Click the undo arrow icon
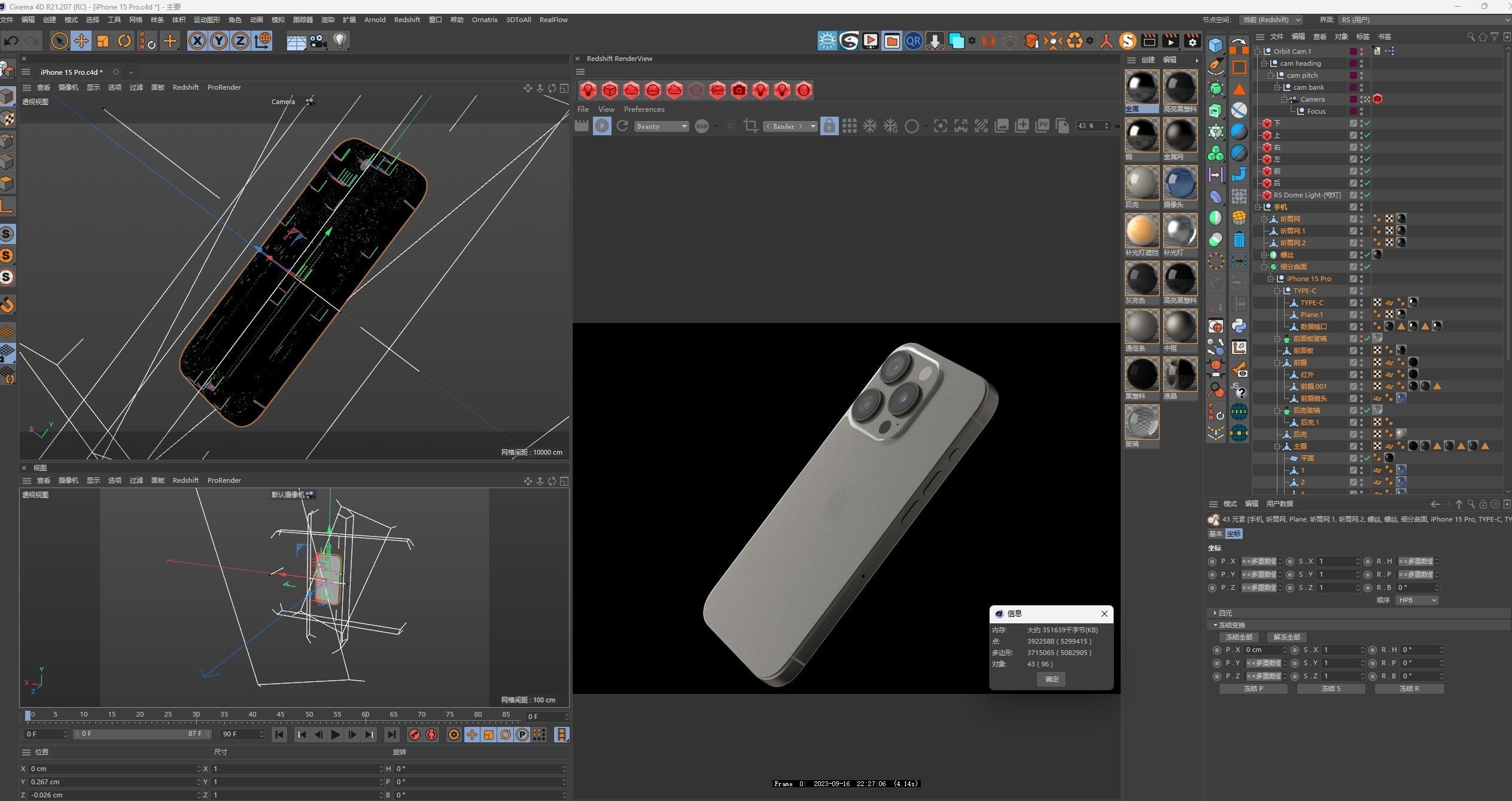1512x801 pixels. coord(11,41)
